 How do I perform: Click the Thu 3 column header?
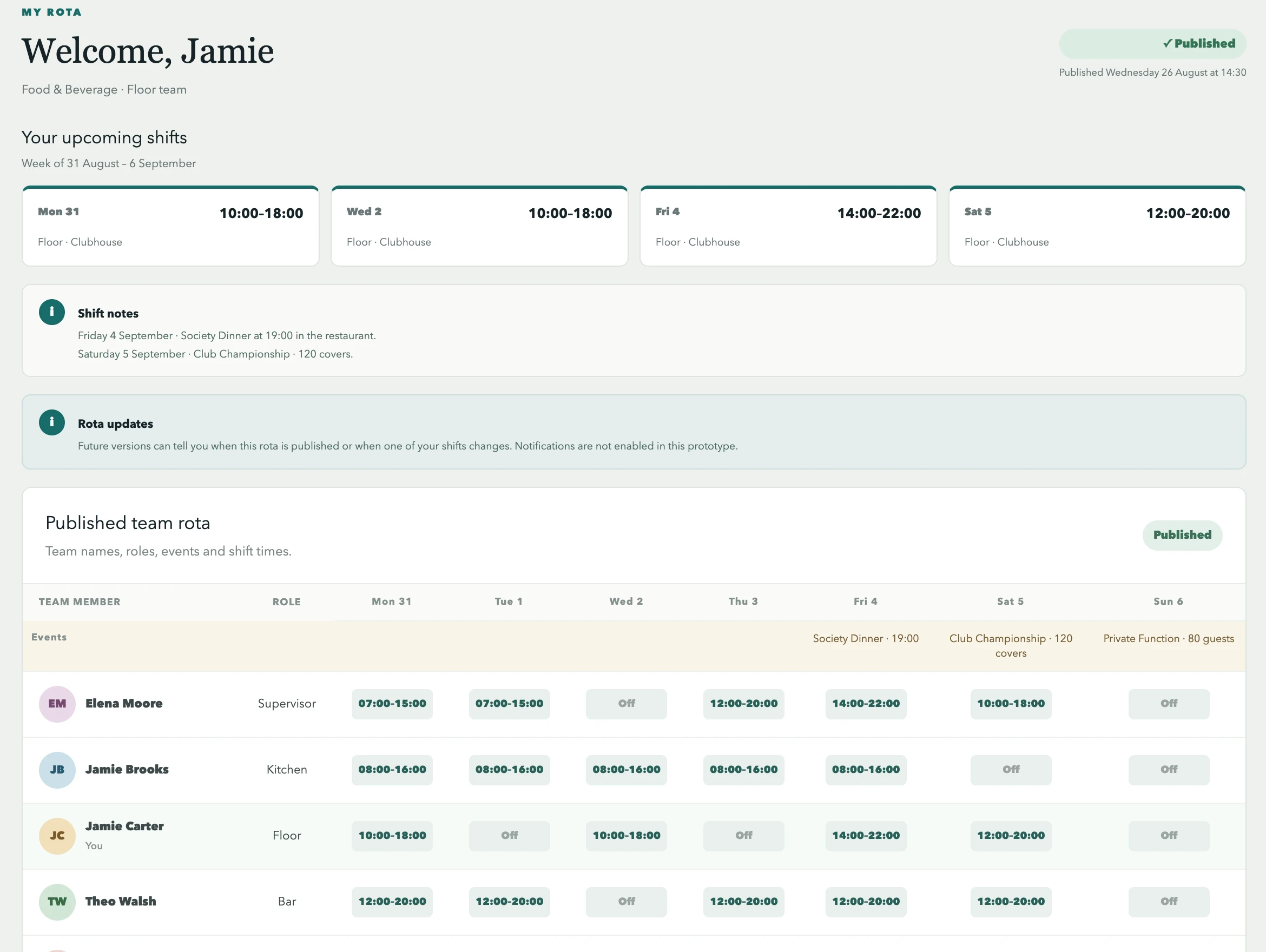[743, 601]
